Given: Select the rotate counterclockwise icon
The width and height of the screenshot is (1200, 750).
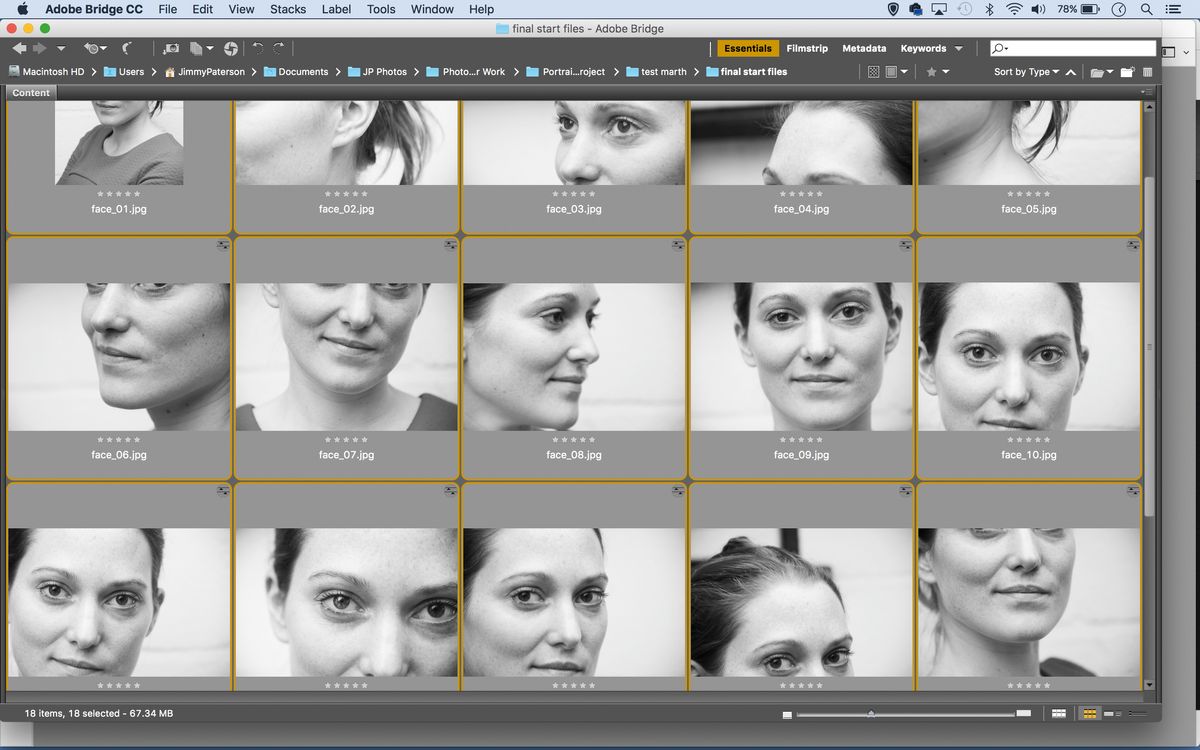Looking at the screenshot, I should [258, 48].
